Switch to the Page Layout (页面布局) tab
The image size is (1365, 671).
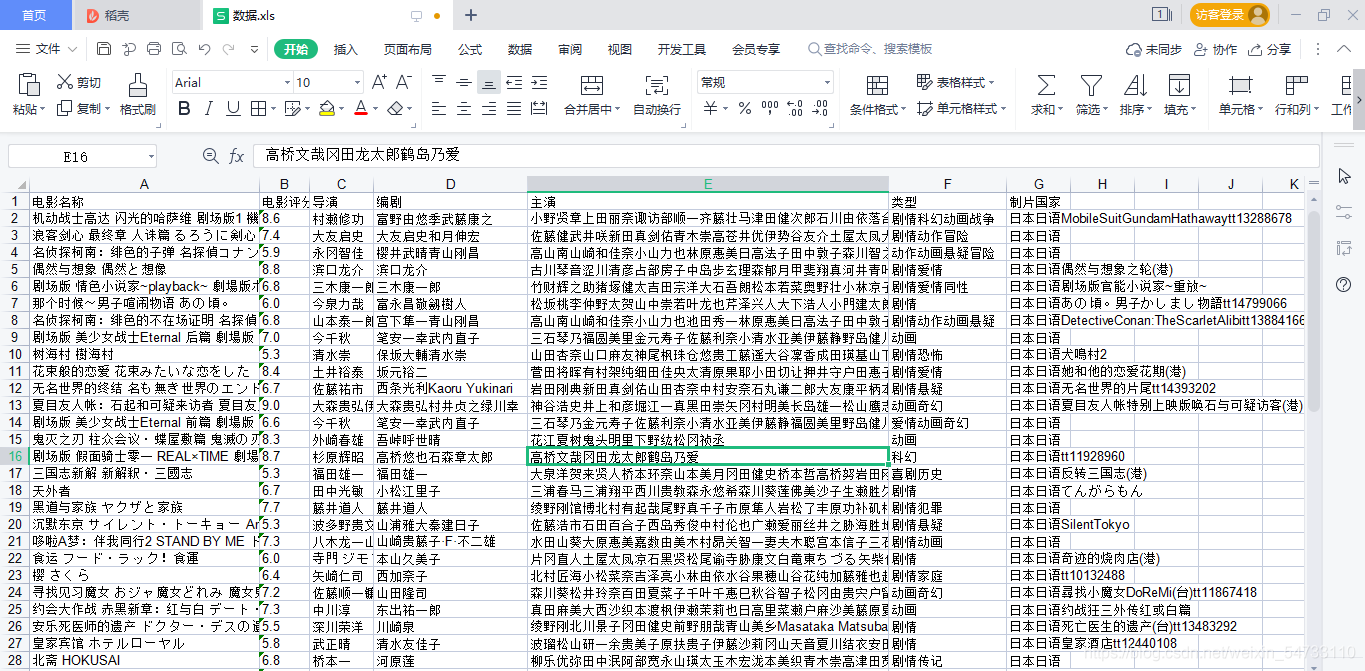point(407,49)
